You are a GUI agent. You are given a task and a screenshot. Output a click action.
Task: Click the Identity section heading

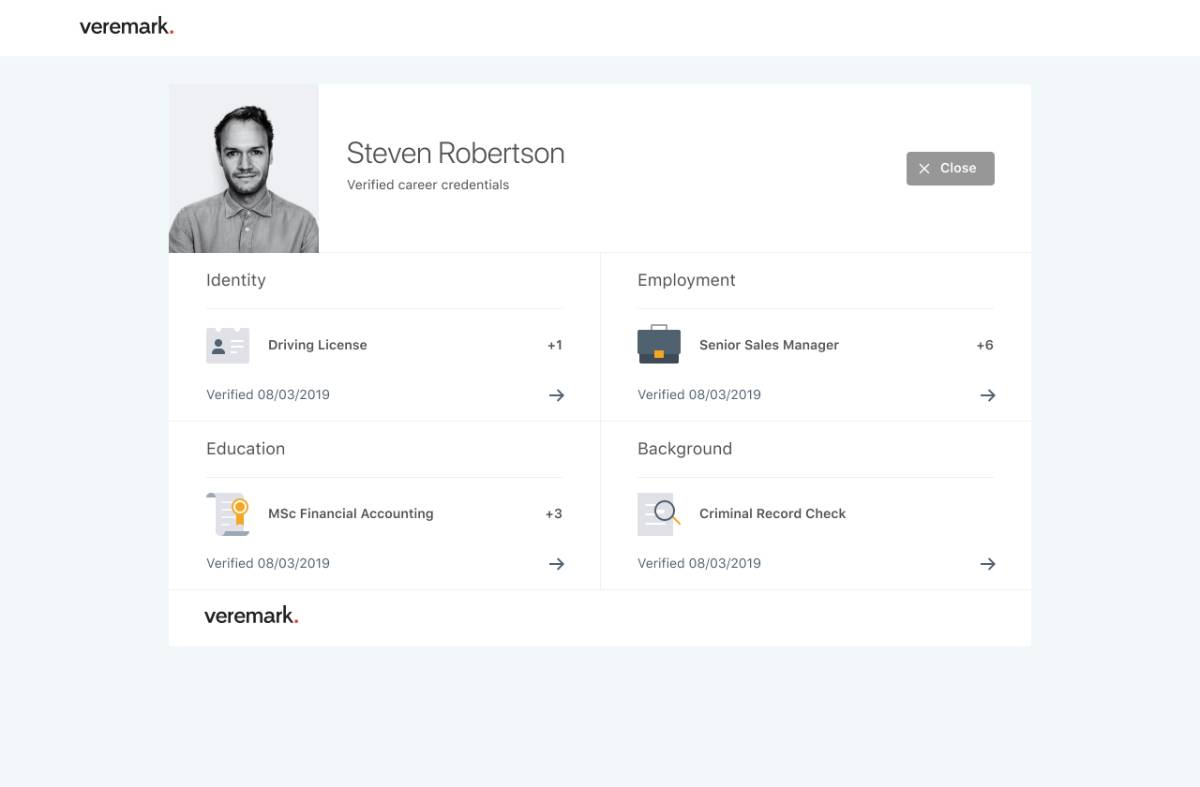click(236, 280)
